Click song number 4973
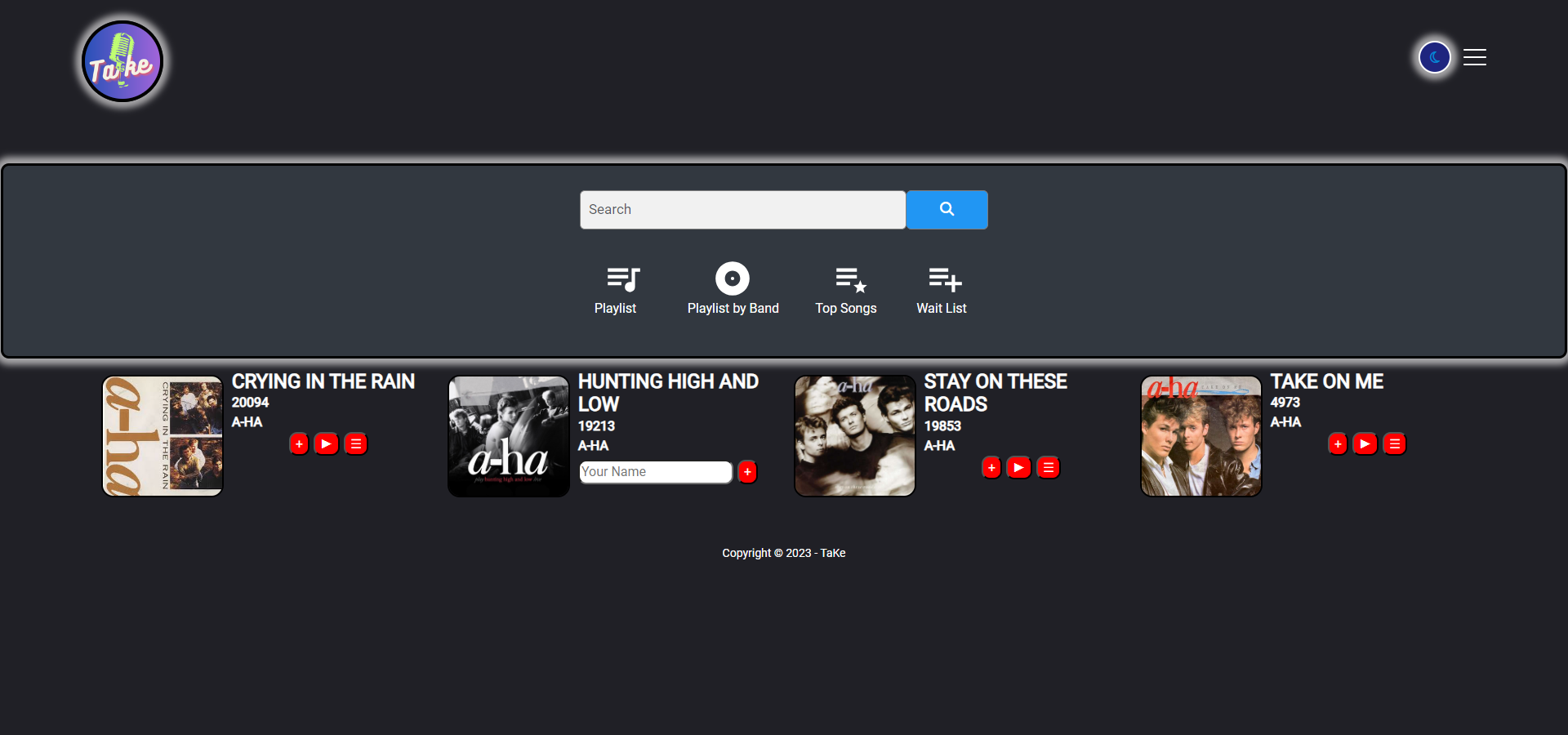The width and height of the screenshot is (1568, 735). [1285, 403]
